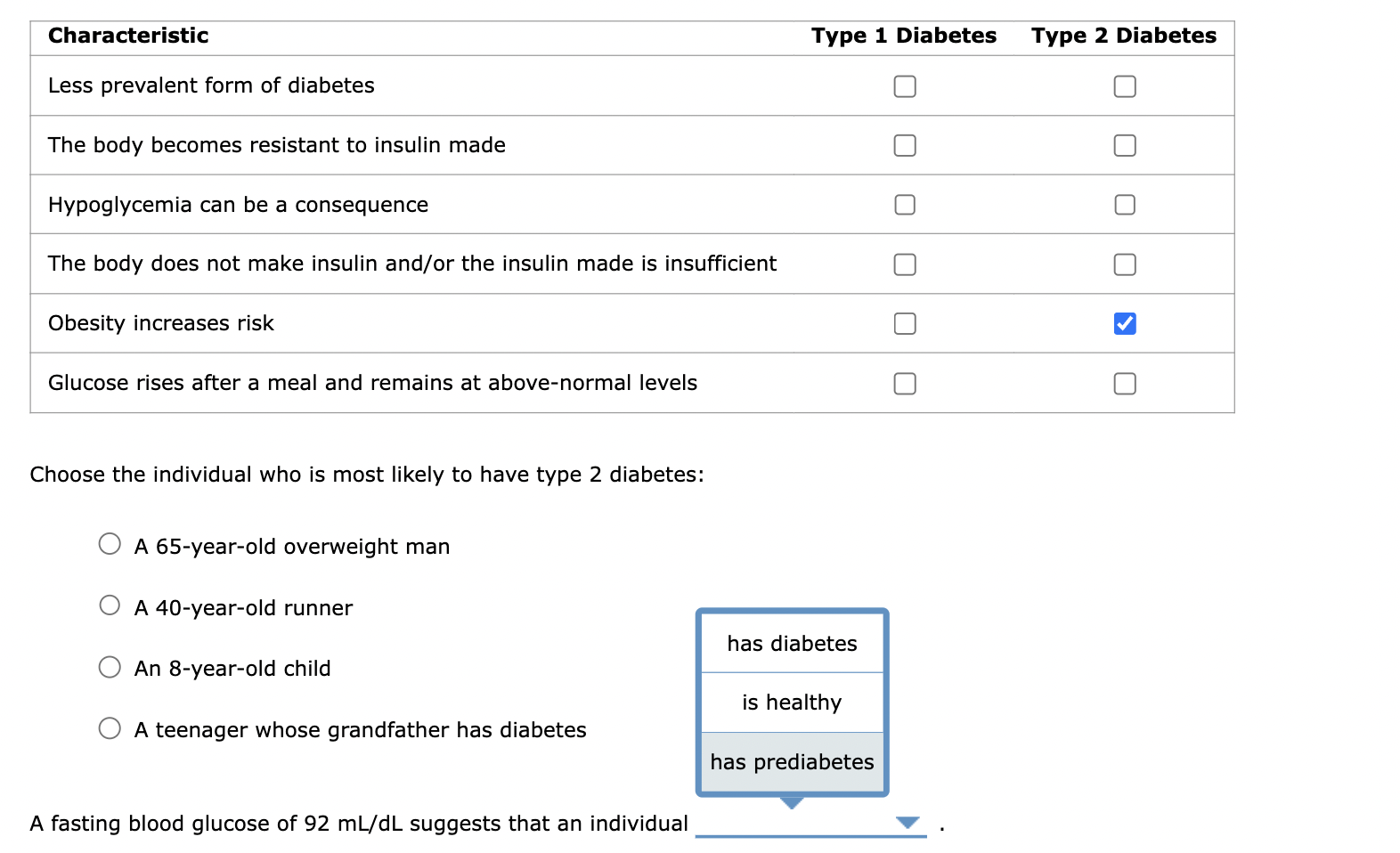Check Type 1 box for 'Glucose rises after a meal'
The height and width of the screenshot is (853, 1400).
point(904,384)
